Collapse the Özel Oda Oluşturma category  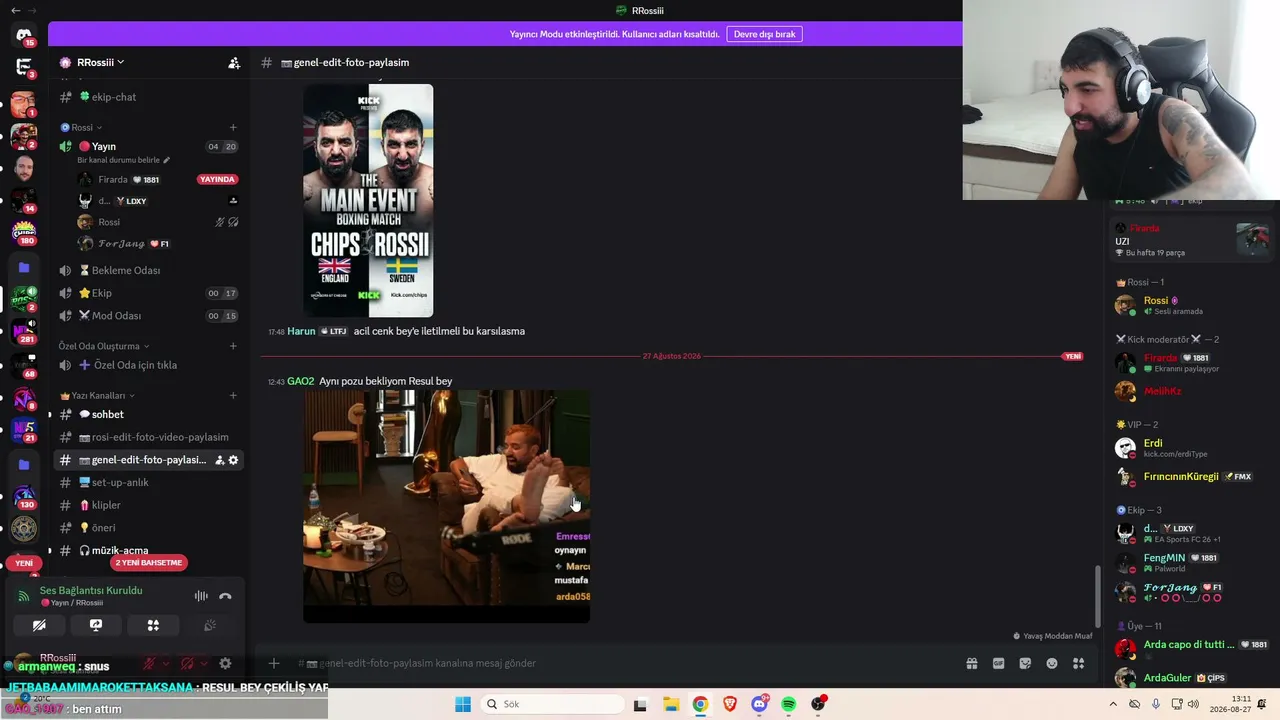point(104,346)
